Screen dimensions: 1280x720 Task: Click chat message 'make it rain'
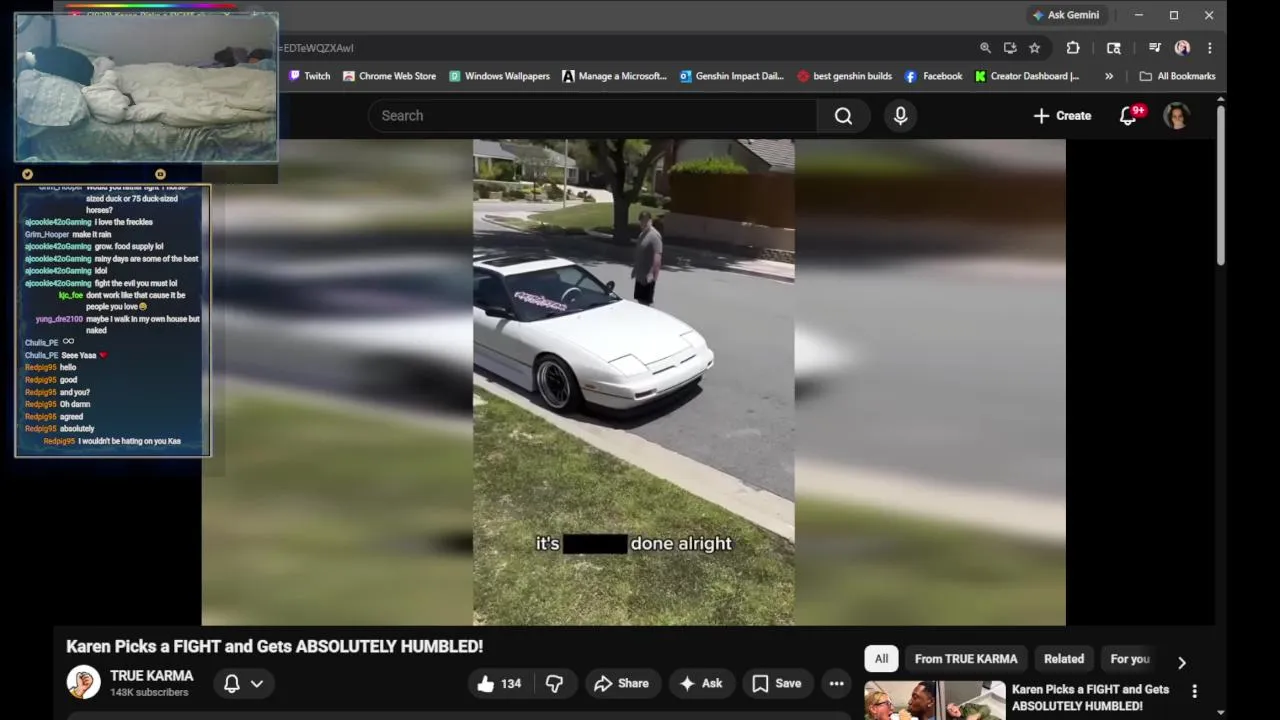click(x=92, y=234)
